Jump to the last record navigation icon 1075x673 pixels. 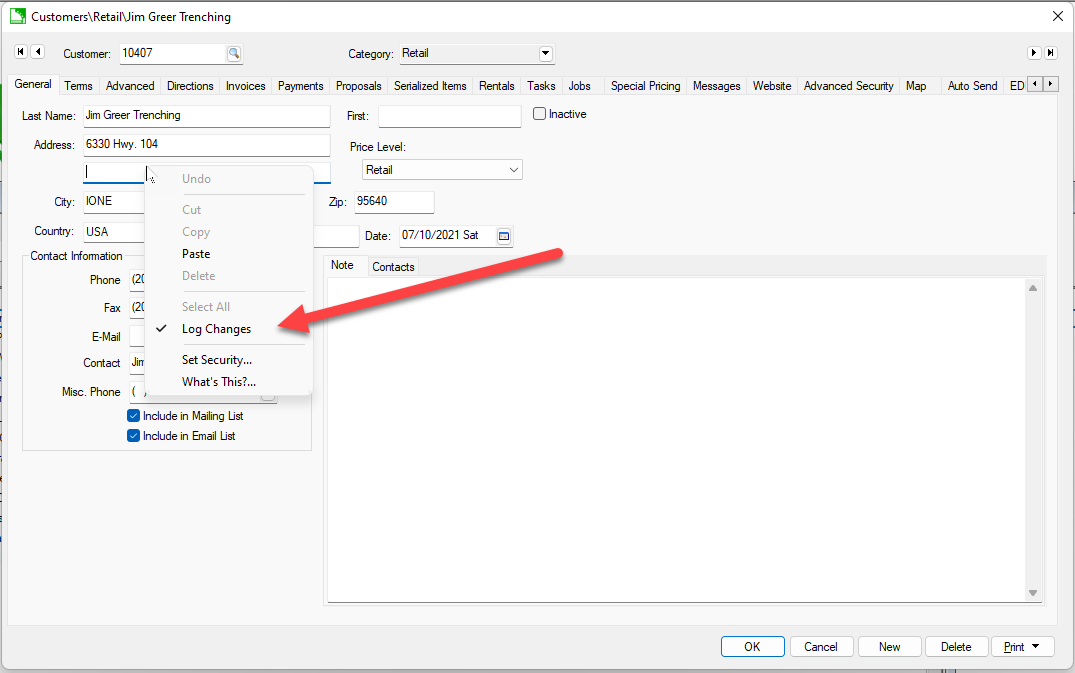coord(1053,51)
